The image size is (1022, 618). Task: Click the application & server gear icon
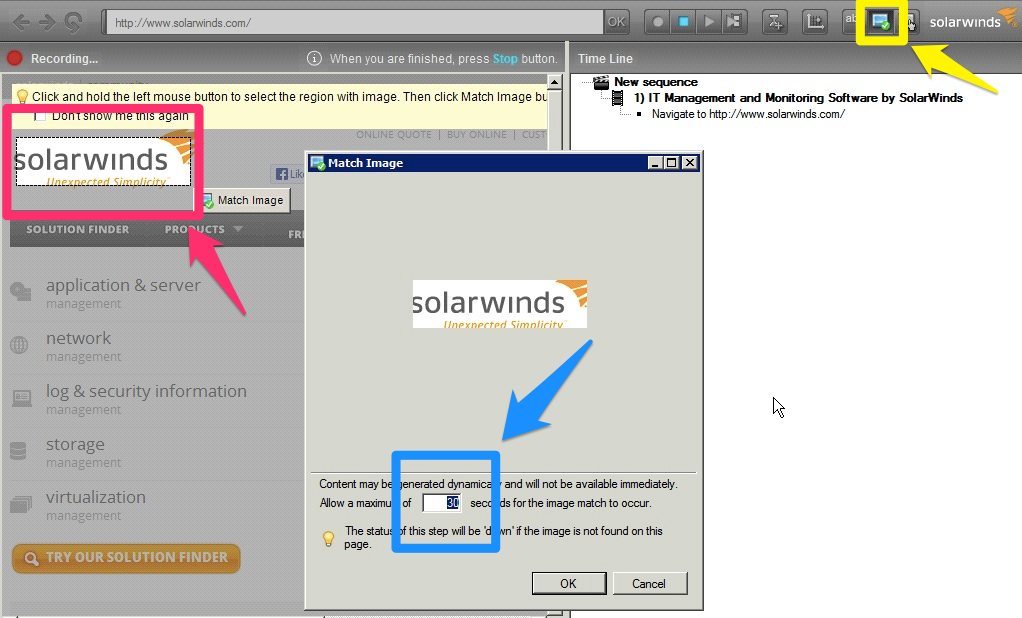tap(21, 291)
